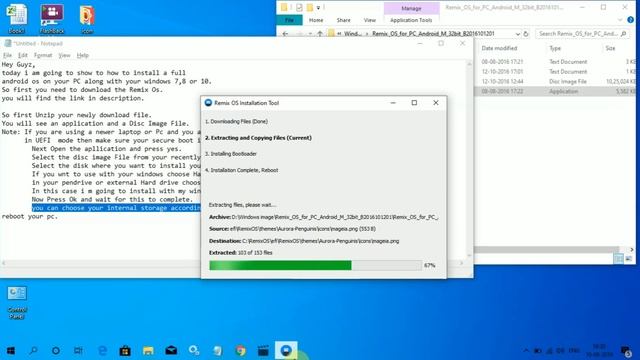Viewport: 640px width, 360px height.
Task: Show hidden system tray icons
Action: [x=526, y=350]
